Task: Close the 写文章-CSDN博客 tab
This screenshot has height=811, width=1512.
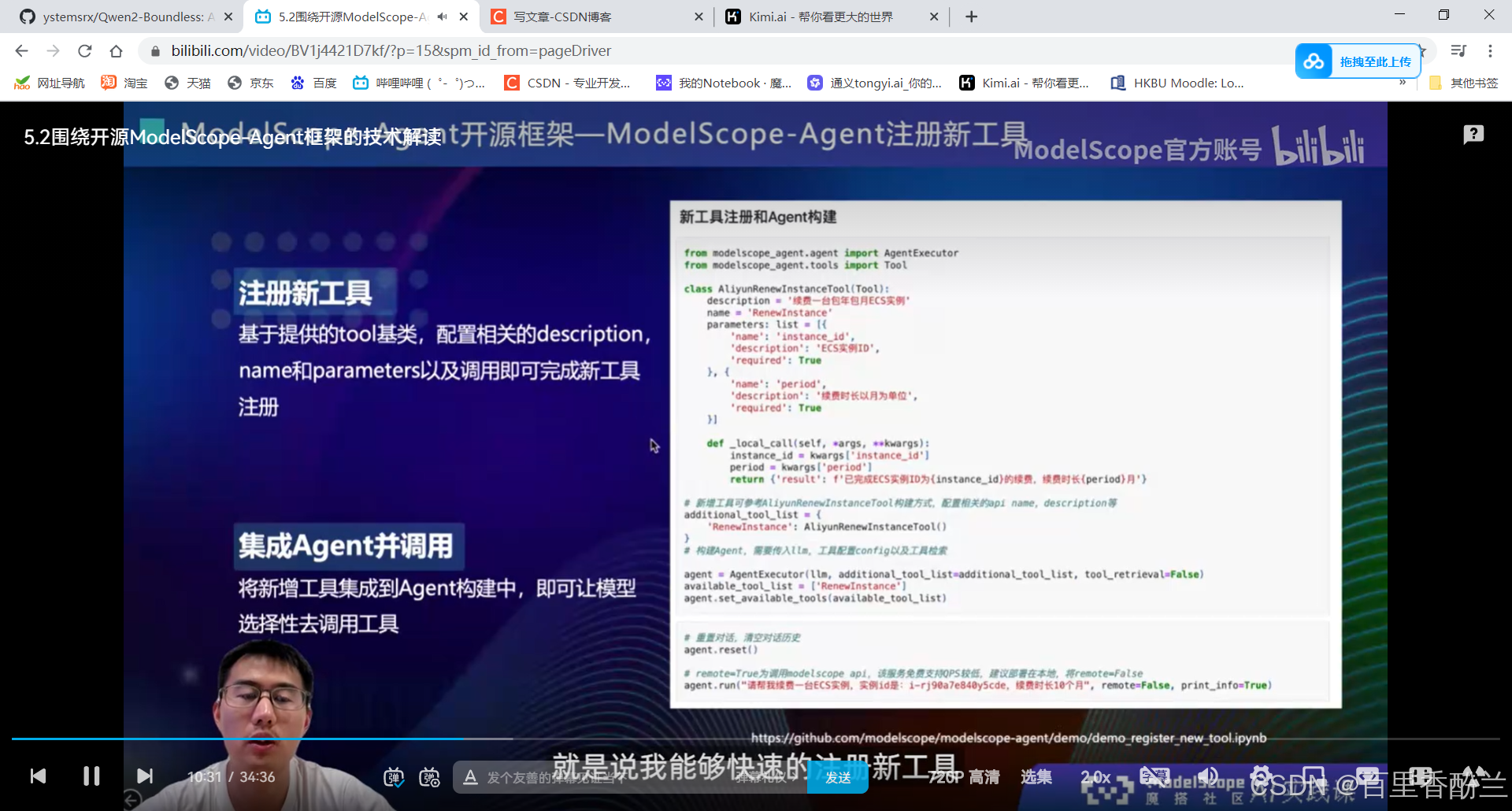Action: [699, 17]
